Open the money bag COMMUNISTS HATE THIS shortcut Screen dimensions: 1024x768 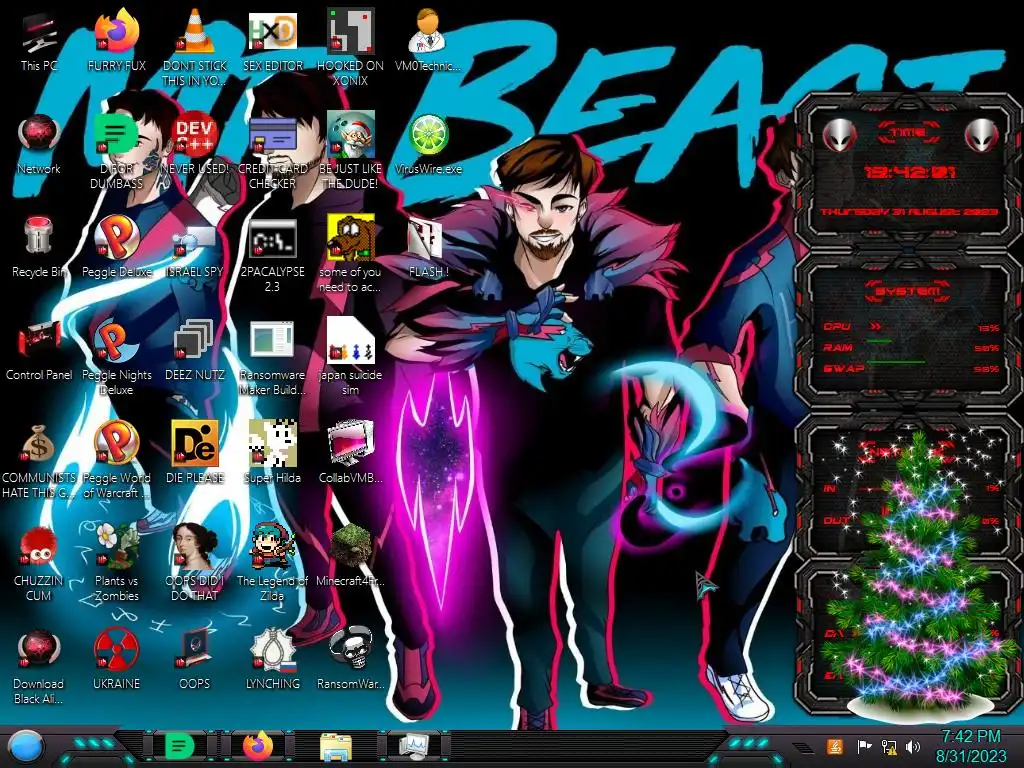pos(39,460)
